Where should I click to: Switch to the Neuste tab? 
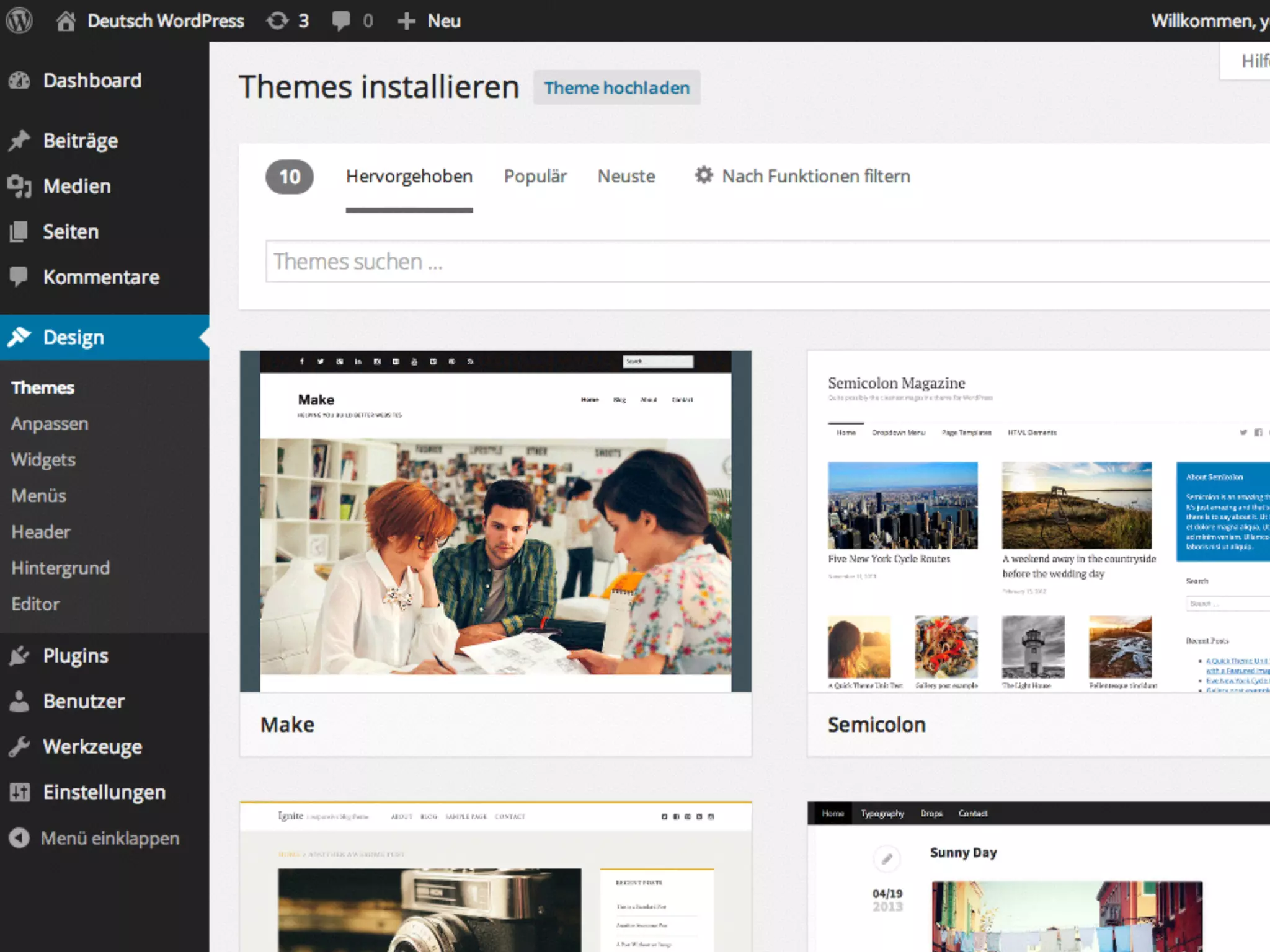626,176
